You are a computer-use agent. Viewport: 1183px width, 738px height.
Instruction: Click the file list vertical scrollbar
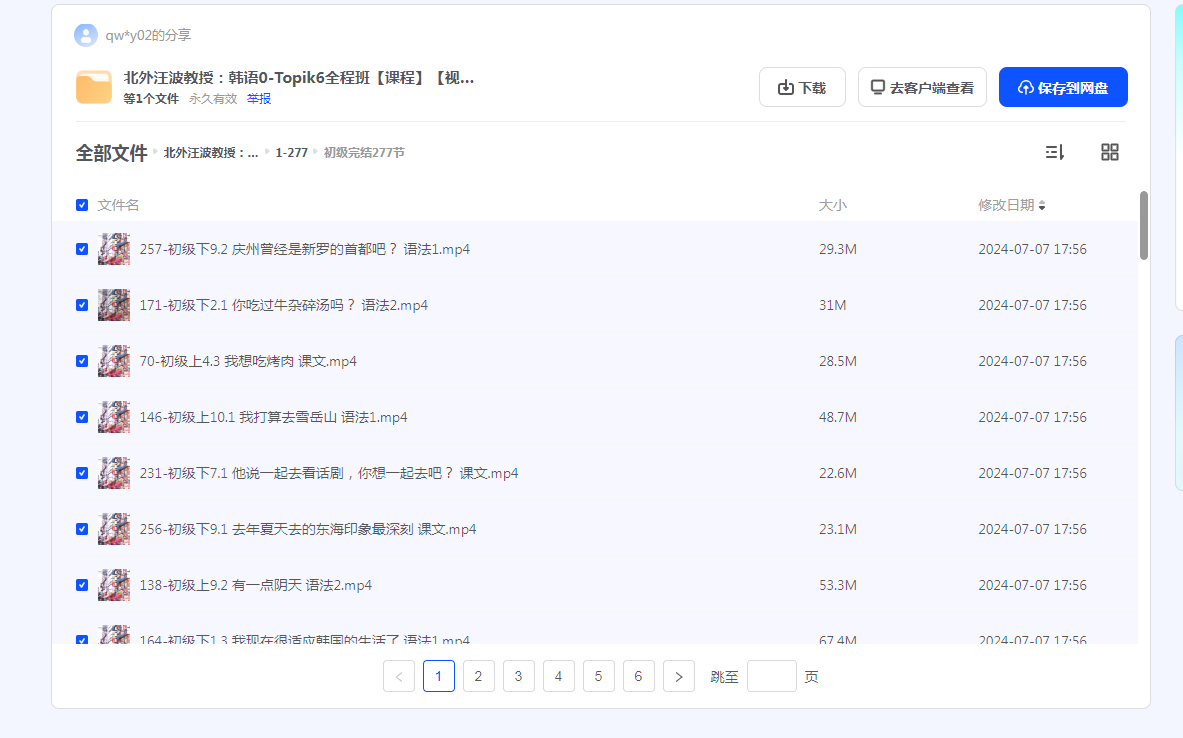point(1143,226)
